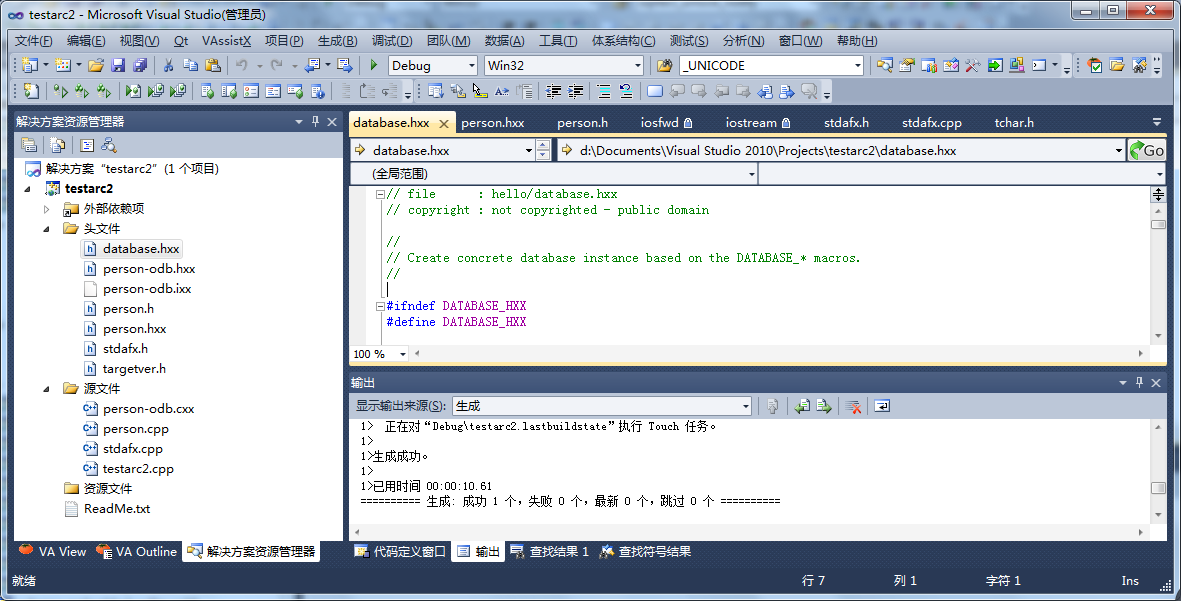1181x601 pixels.
Task: Start debugging with green play arrow
Action: (374, 66)
